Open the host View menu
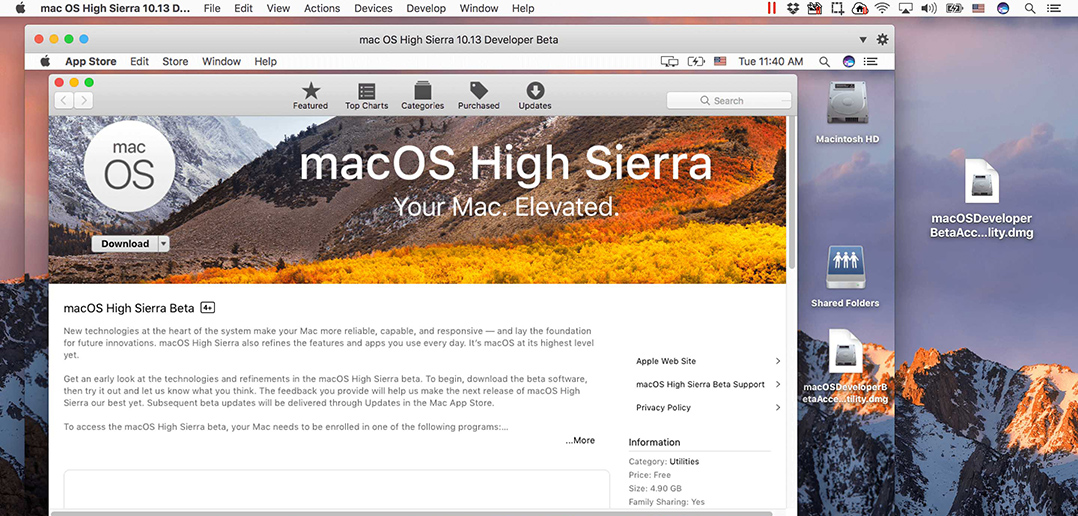The height and width of the screenshot is (516, 1078). pyautogui.click(x=278, y=8)
